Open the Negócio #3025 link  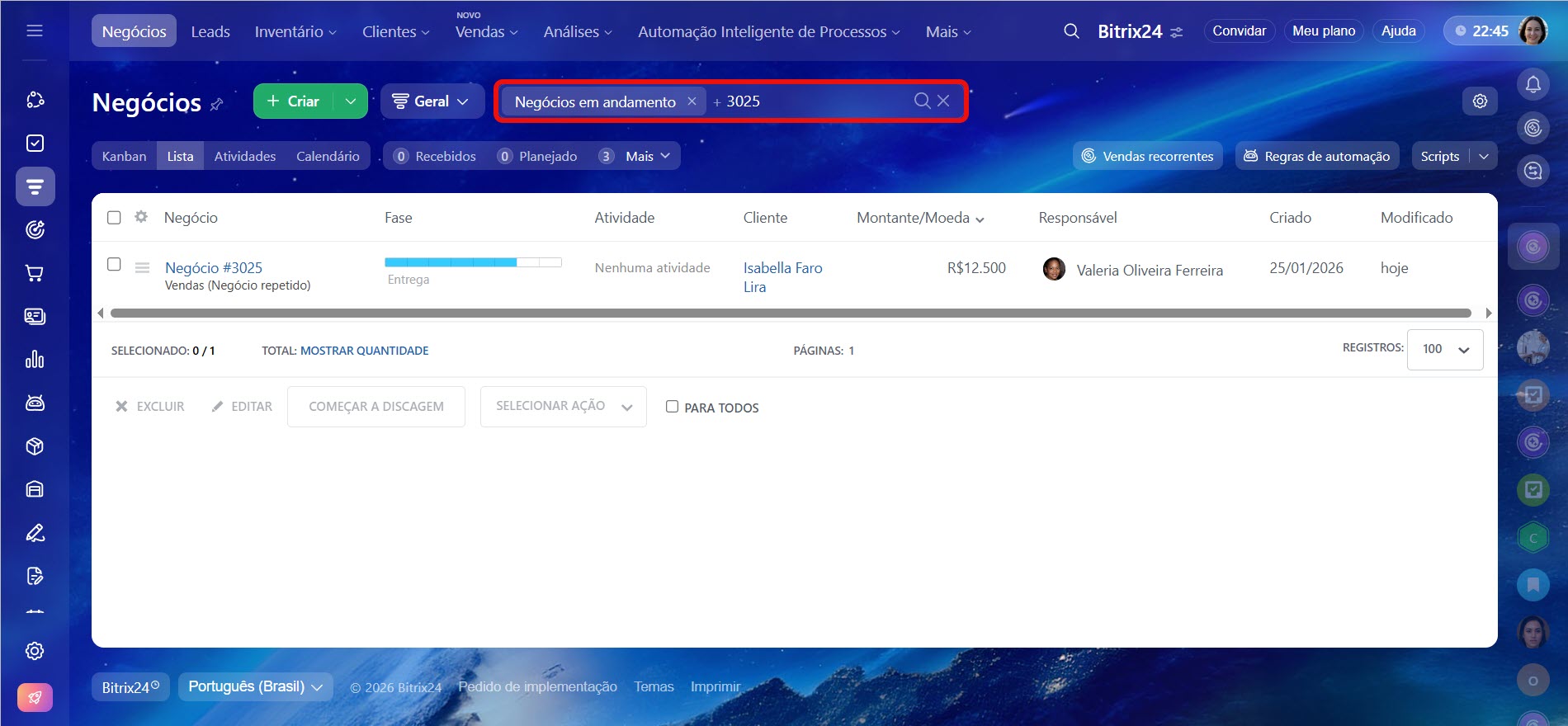click(214, 267)
